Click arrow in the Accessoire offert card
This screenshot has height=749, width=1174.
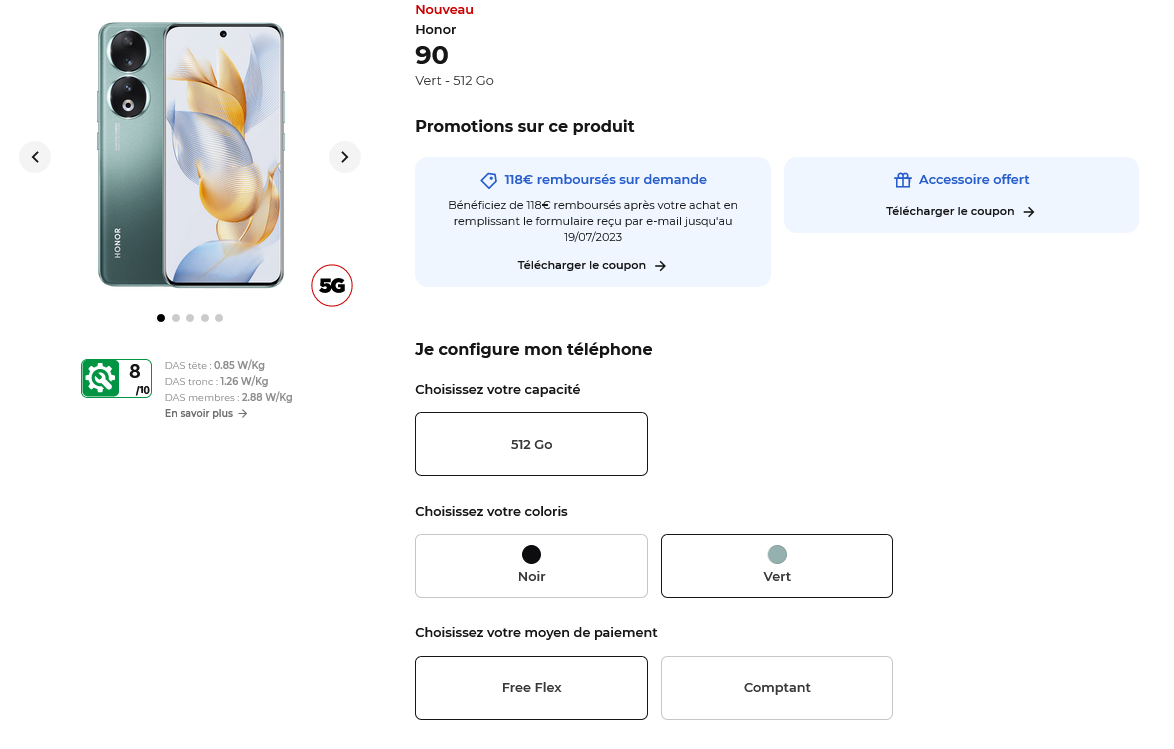[x=1029, y=212]
